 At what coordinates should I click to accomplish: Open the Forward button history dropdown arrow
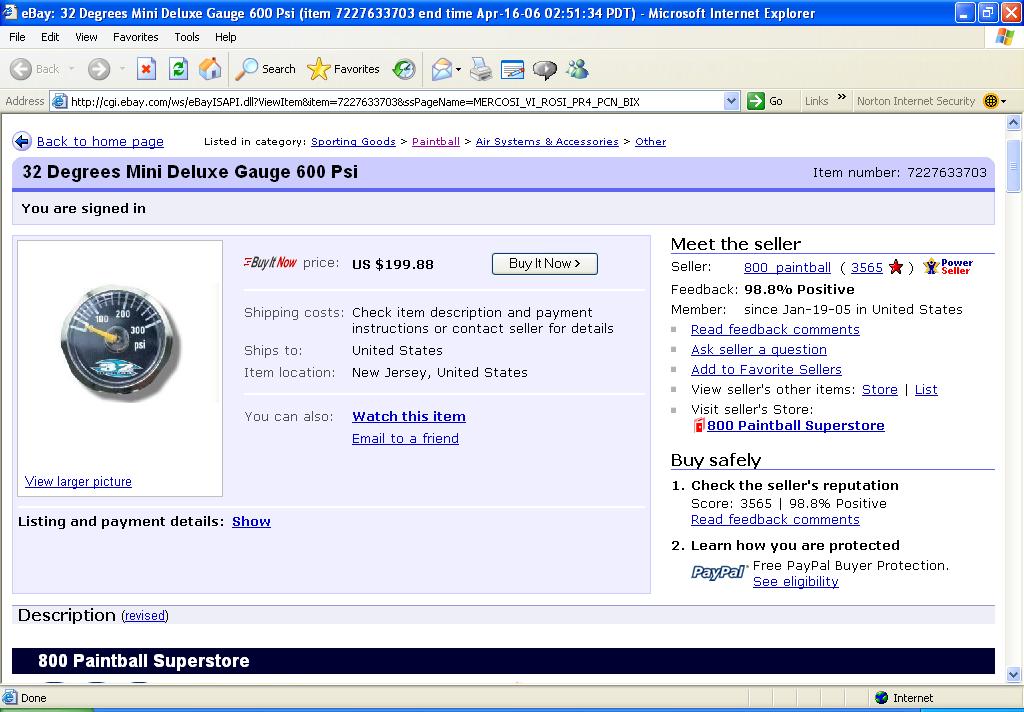[x=122, y=69]
